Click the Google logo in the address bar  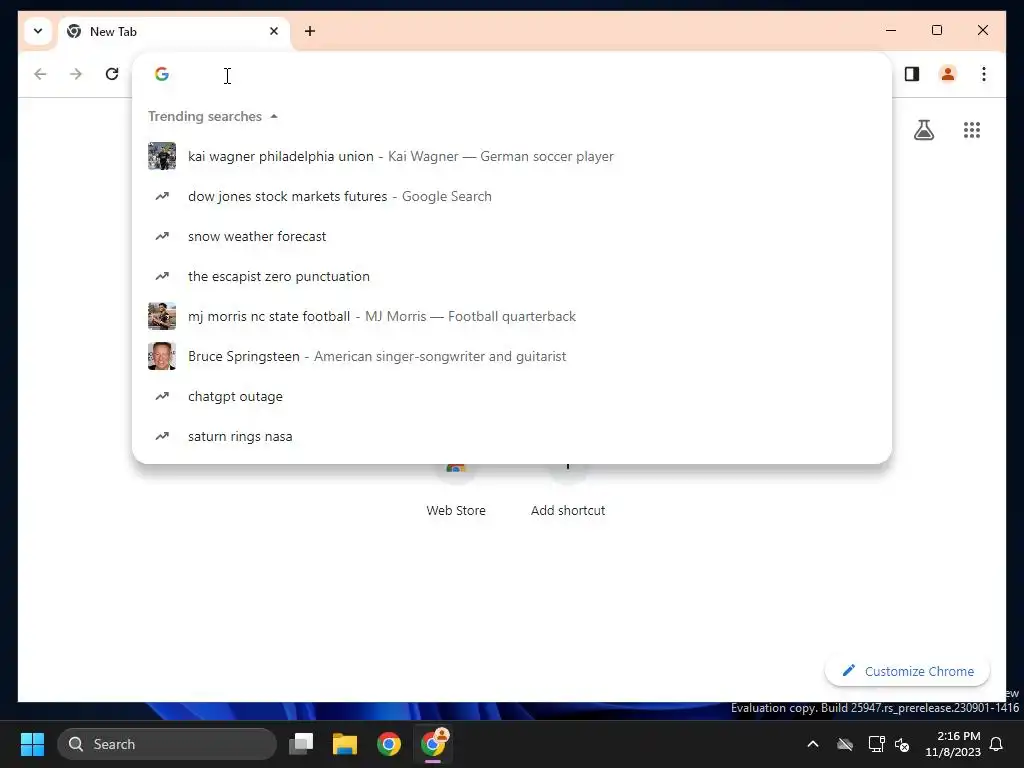(162, 74)
